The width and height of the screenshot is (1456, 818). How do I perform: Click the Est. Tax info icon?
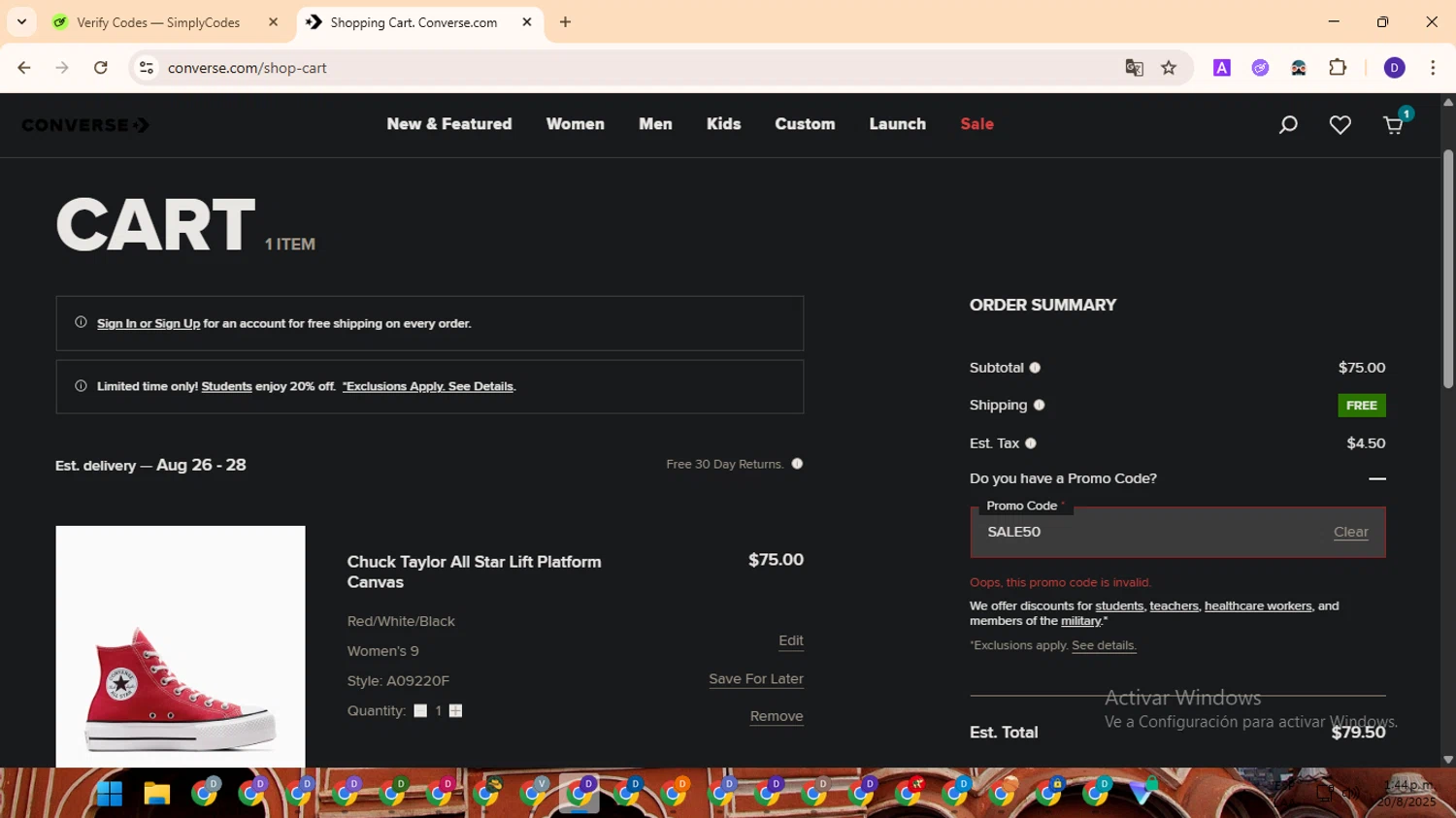click(x=1031, y=443)
